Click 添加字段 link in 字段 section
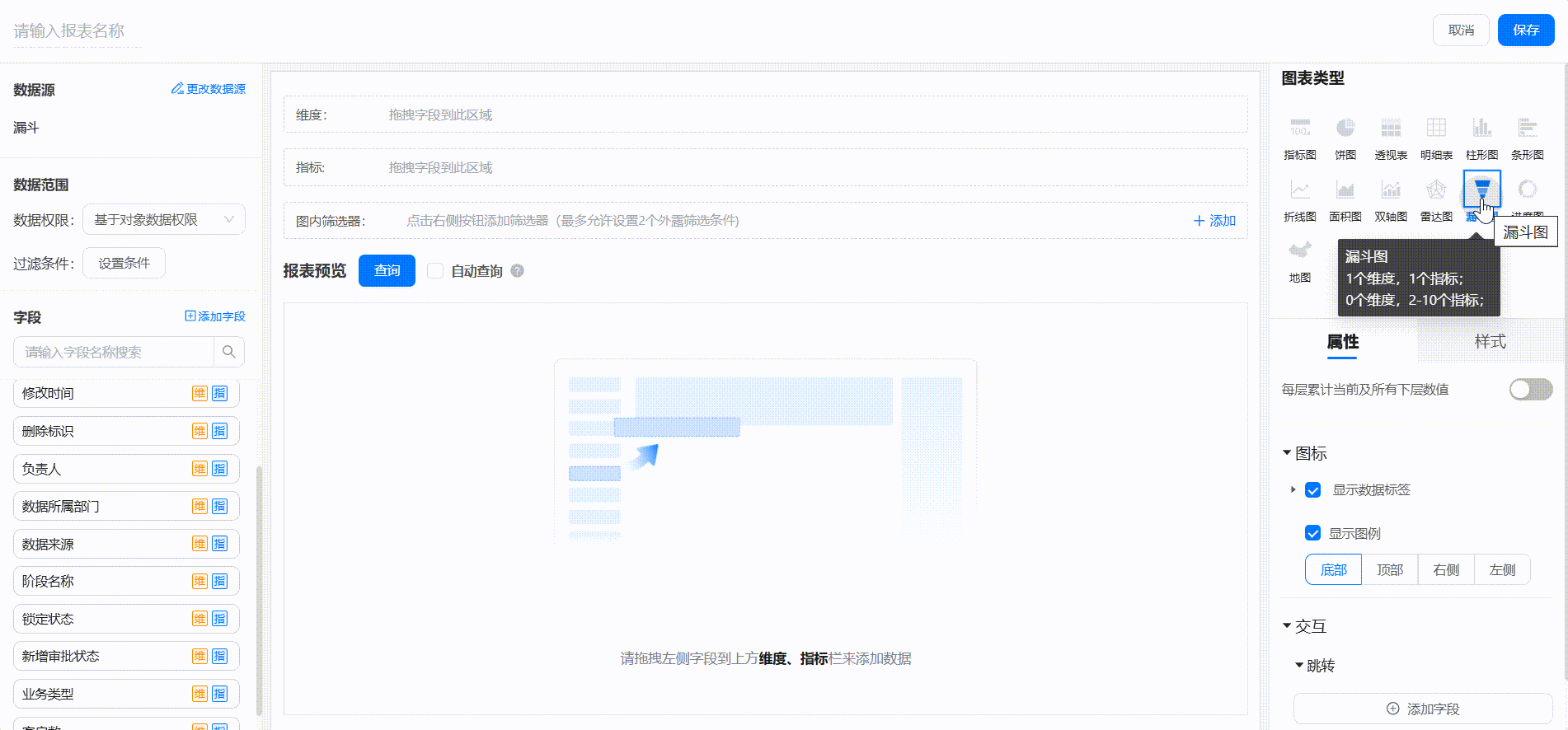 pyautogui.click(x=215, y=316)
